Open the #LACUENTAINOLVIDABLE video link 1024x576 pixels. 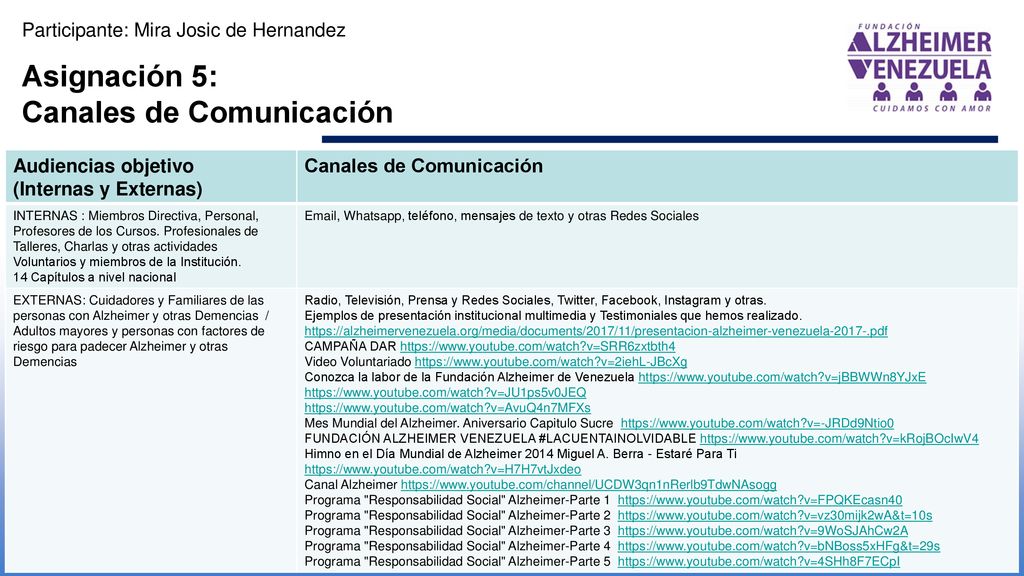tap(839, 439)
